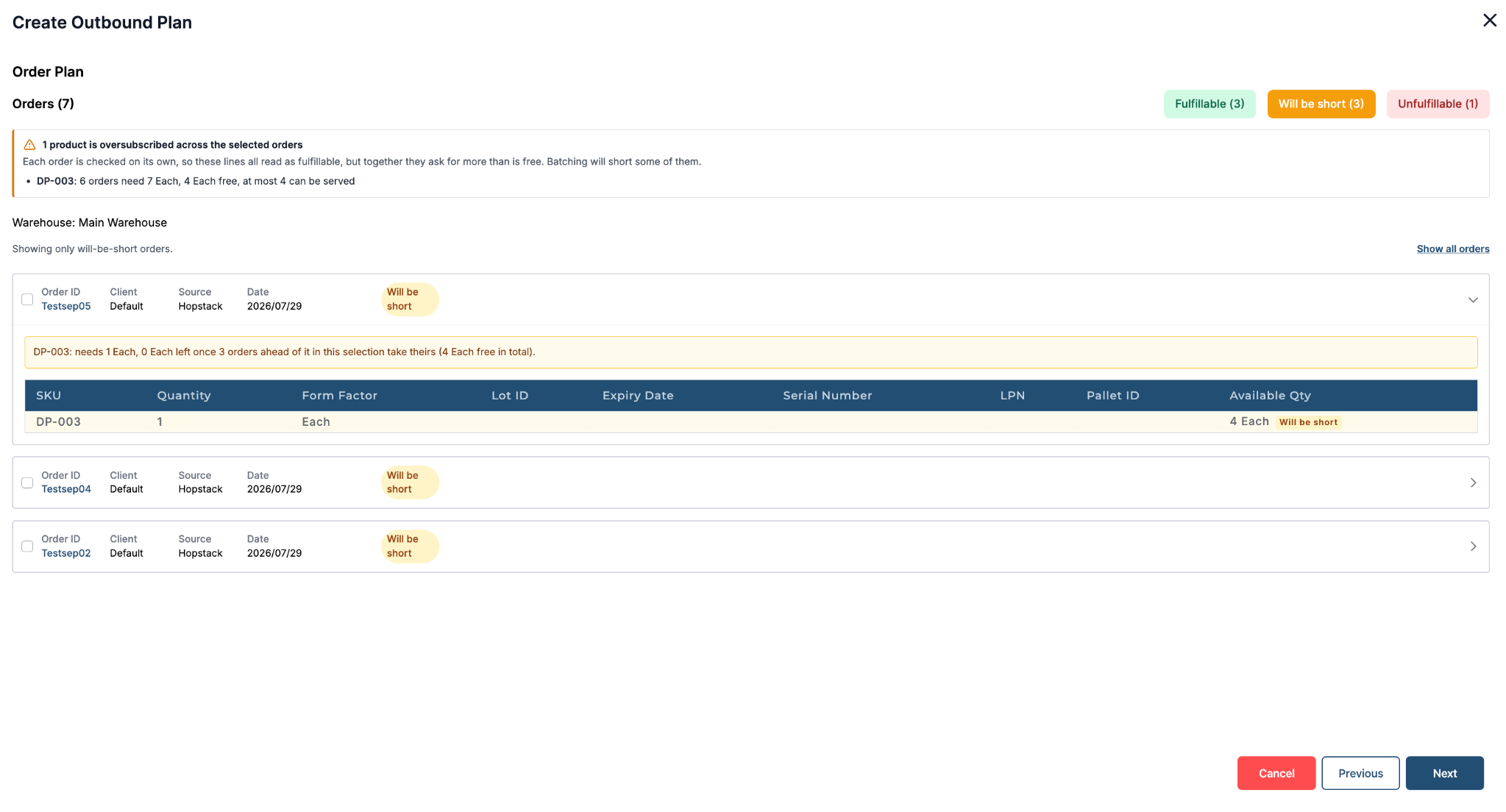Click the DP-003 SKU cell in the table
This screenshot has height=812, width=1506.
tap(58, 422)
